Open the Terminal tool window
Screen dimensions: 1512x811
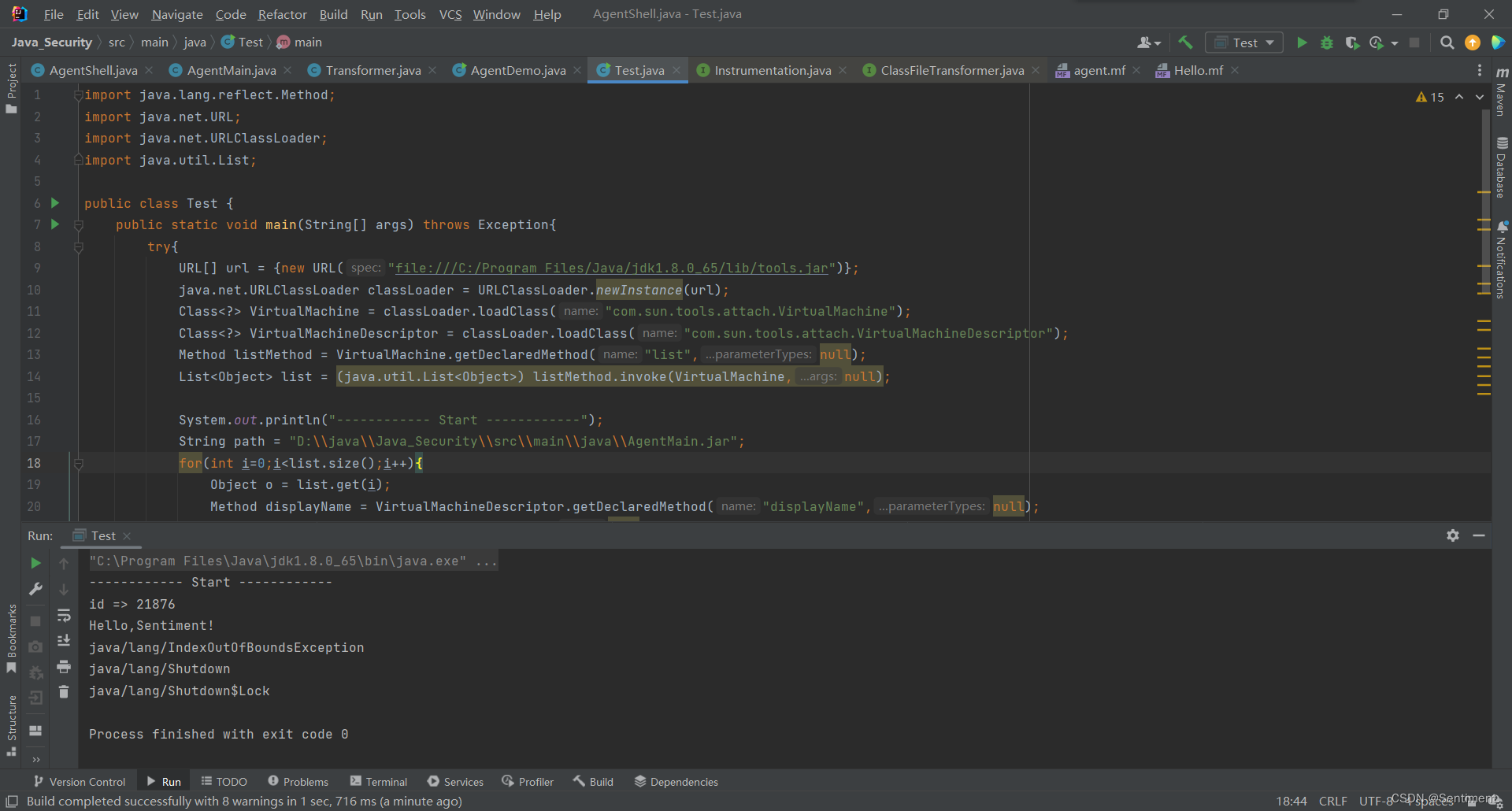379,782
